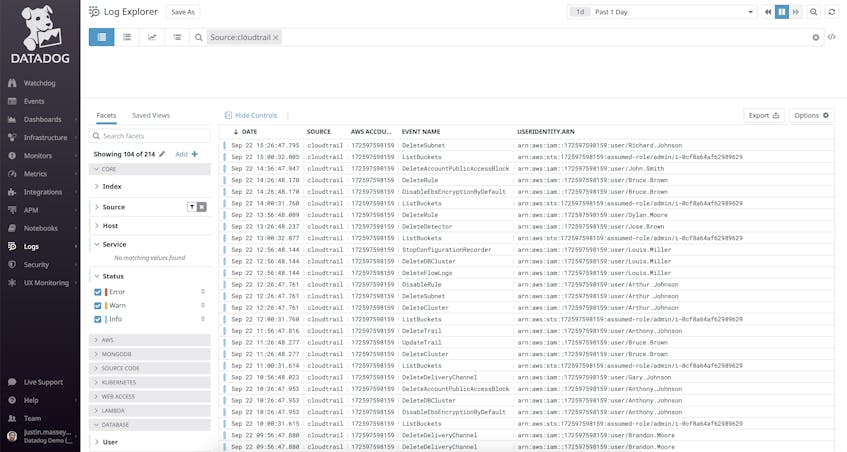Edit the shown facets pencil icon
The image size is (847, 452).
tap(162, 154)
